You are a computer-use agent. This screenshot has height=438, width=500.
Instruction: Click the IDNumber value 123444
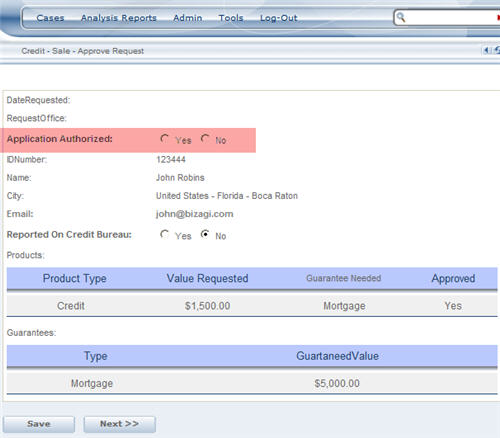171,159
